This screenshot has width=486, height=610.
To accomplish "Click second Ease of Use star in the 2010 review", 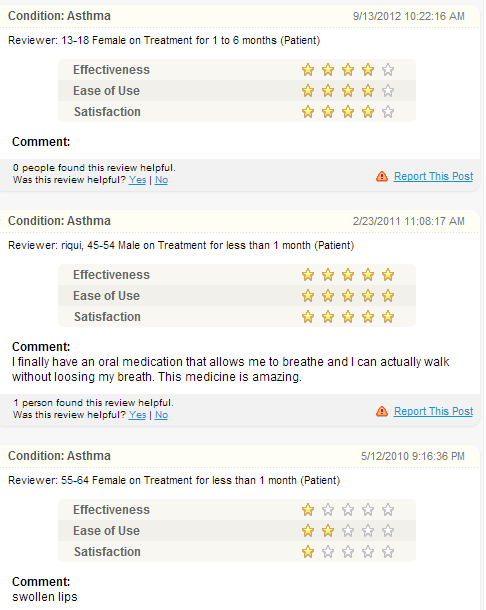I will click(x=328, y=531).
